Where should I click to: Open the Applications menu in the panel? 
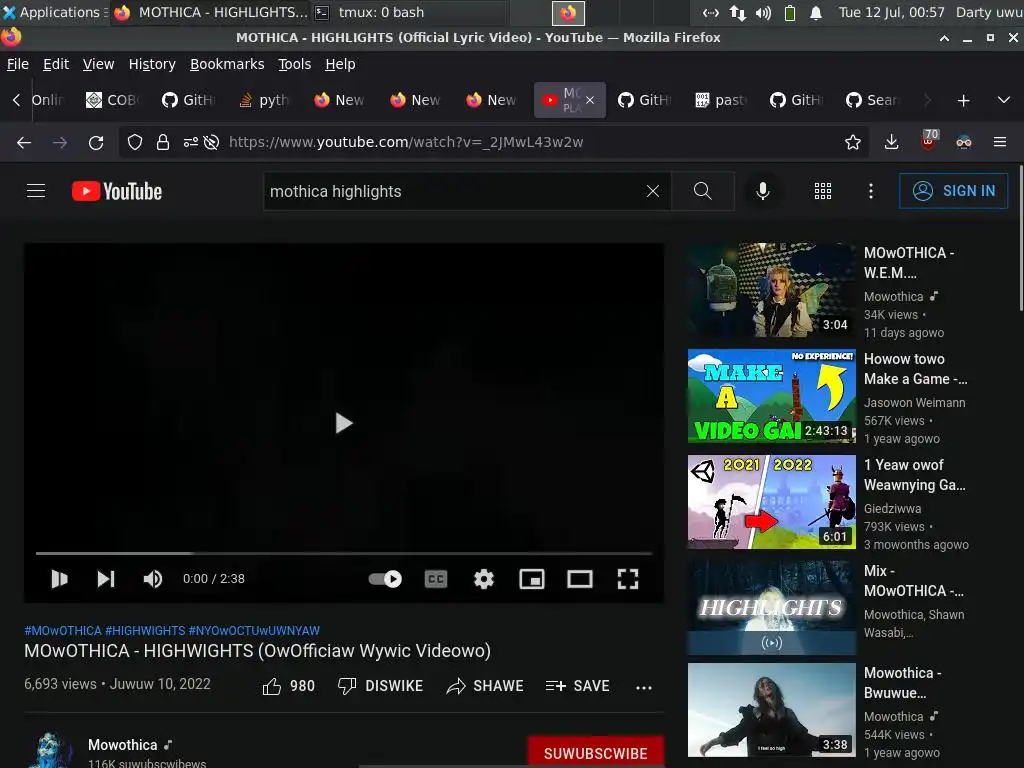click(x=52, y=12)
